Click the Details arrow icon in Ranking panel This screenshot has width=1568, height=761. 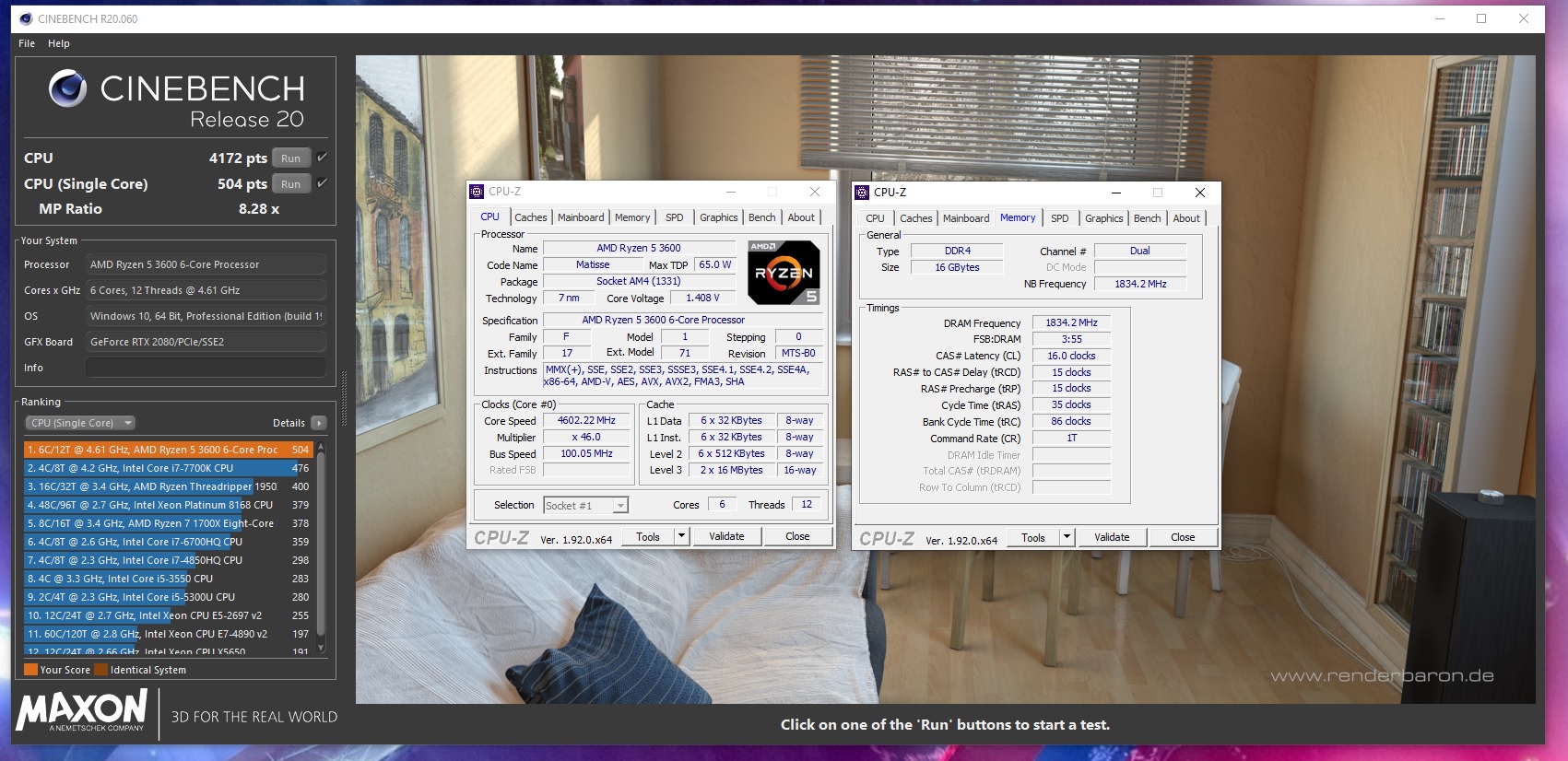319,423
